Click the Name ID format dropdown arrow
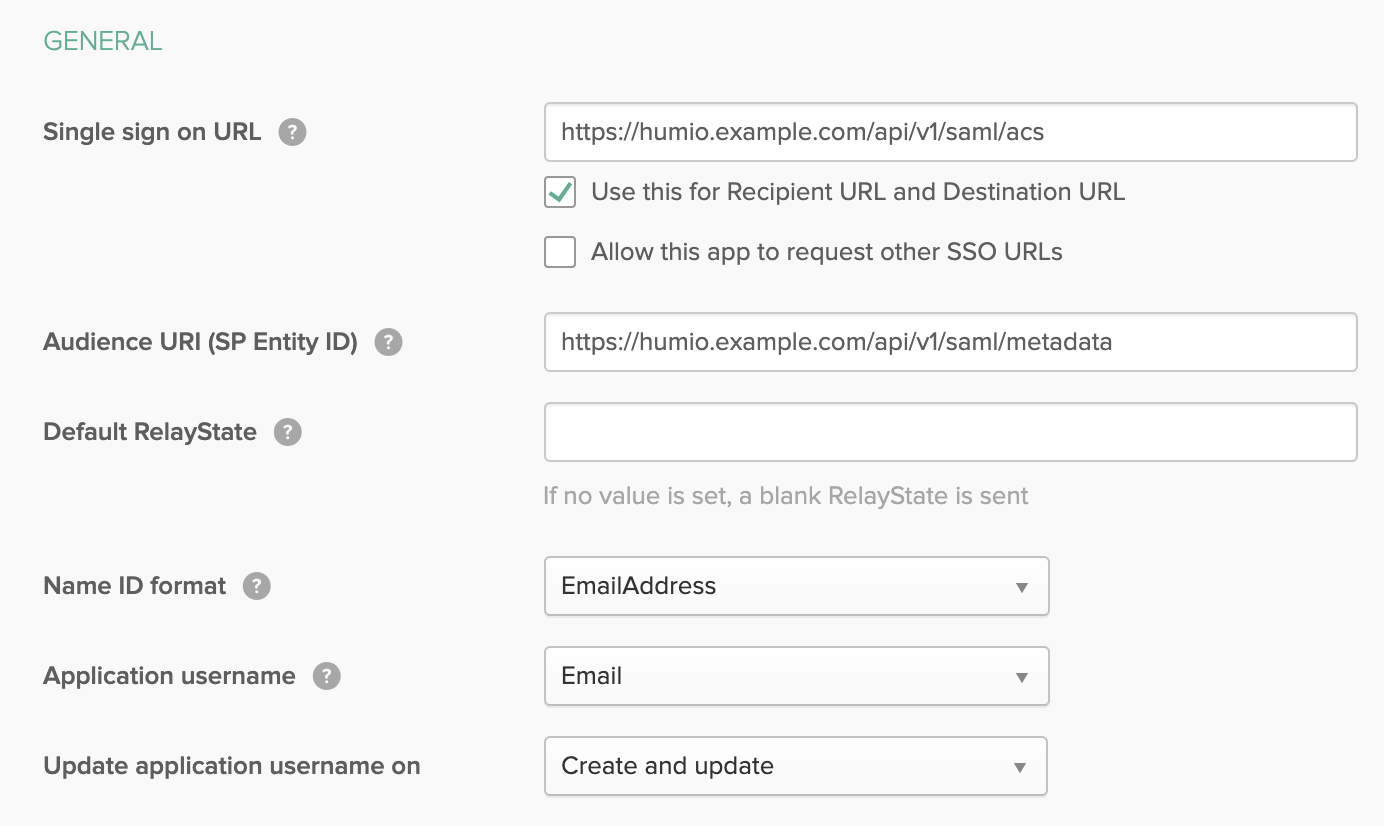This screenshot has height=826, width=1384. pyautogui.click(x=1022, y=586)
